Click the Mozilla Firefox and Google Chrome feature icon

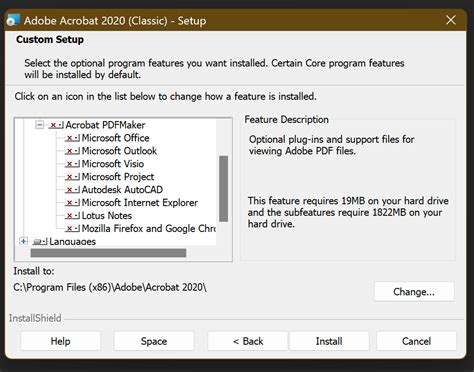(x=72, y=229)
